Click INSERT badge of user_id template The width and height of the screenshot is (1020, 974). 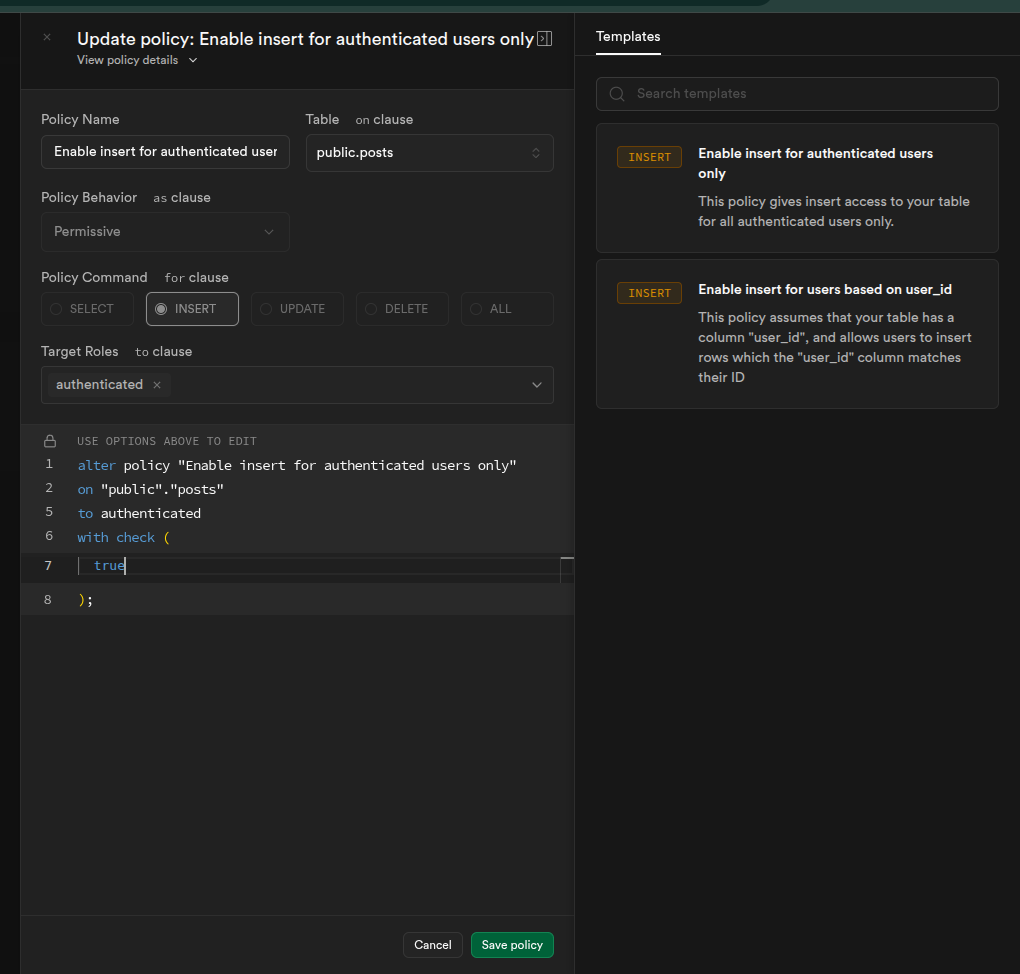(650, 293)
